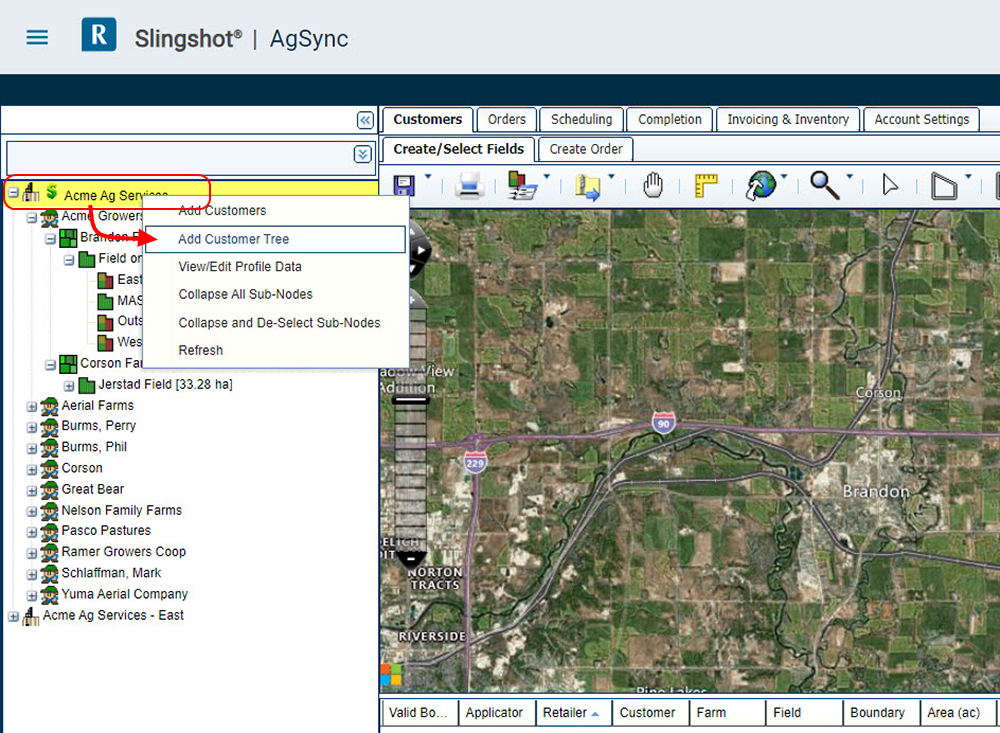Expand the Jerstad Field node
Viewport: 1000px width, 733px height.
[x=69, y=386]
